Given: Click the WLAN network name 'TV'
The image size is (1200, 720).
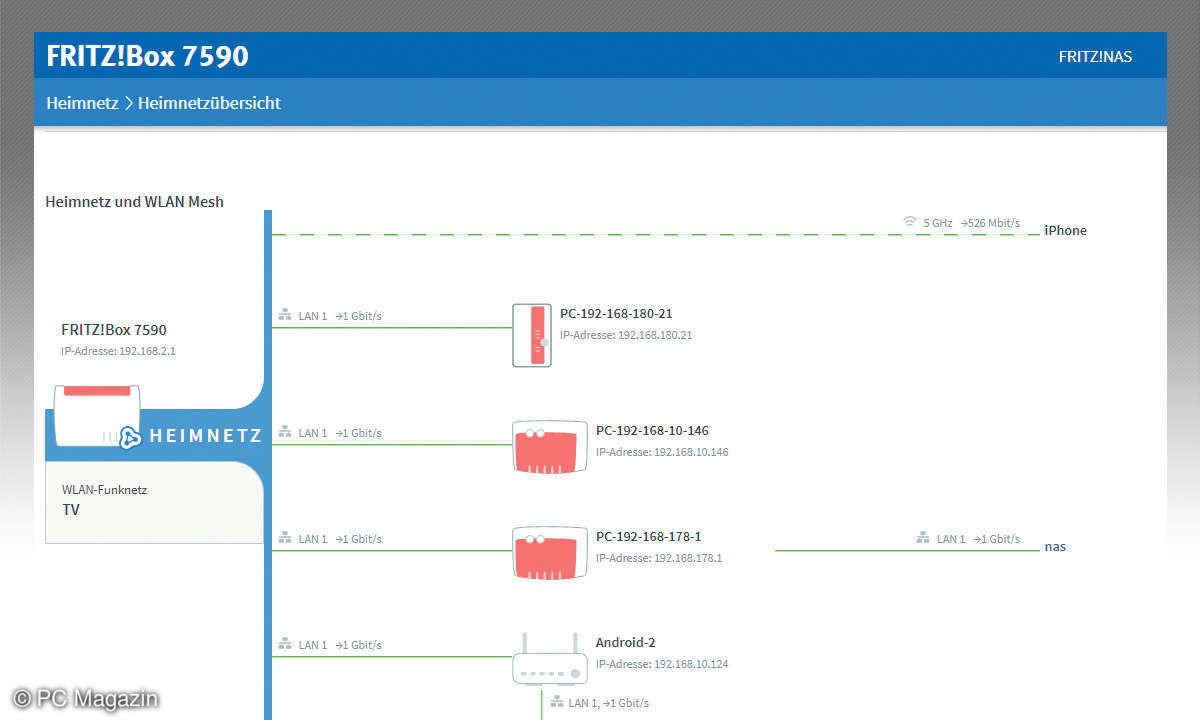Looking at the screenshot, I should point(71,510).
